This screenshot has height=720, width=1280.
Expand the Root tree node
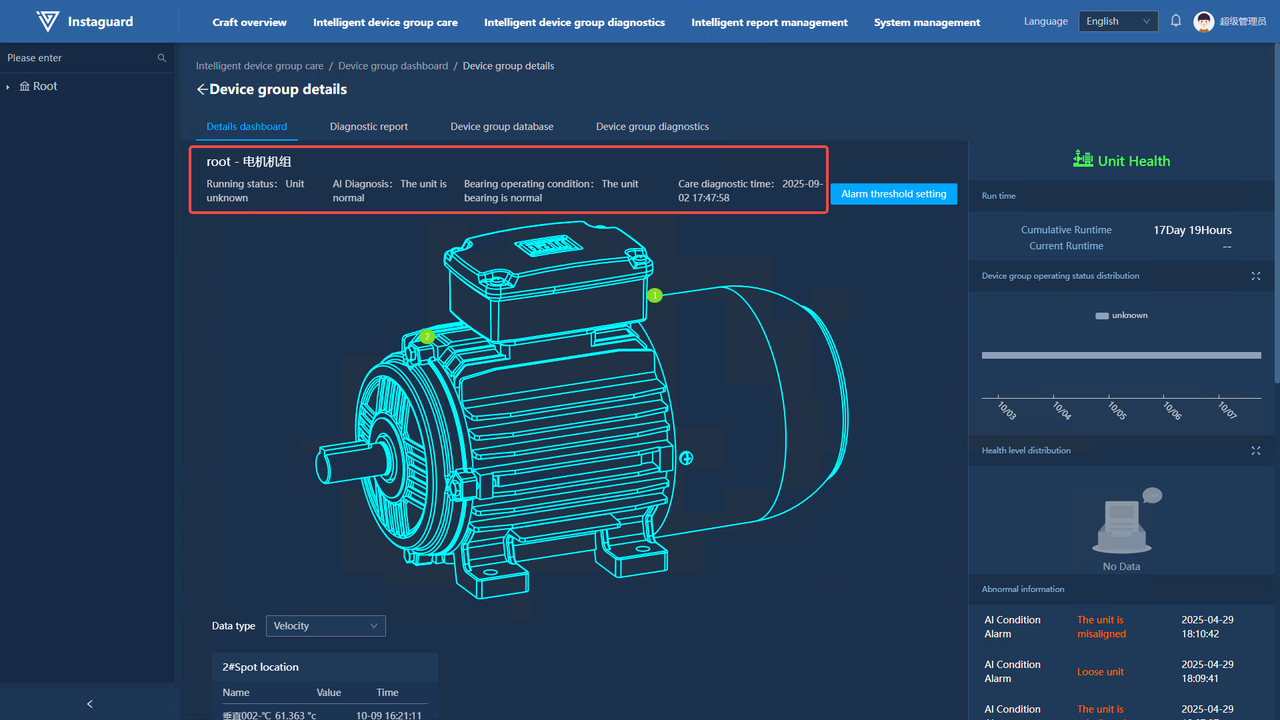pyautogui.click(x=9, y=87)
